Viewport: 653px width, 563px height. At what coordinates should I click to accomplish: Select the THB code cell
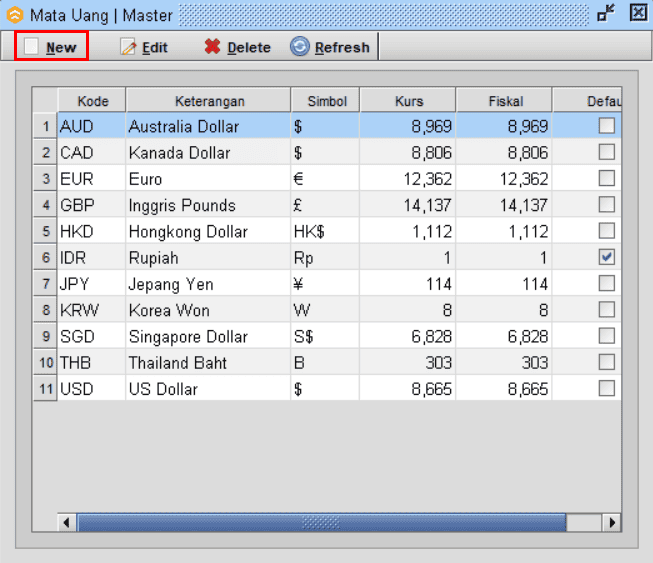point(92,362)
